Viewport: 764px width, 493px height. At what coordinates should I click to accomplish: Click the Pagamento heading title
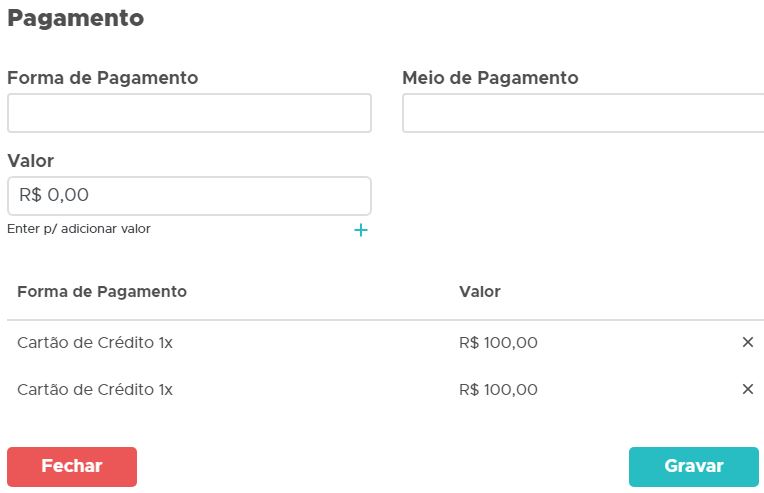coord(75,18)
